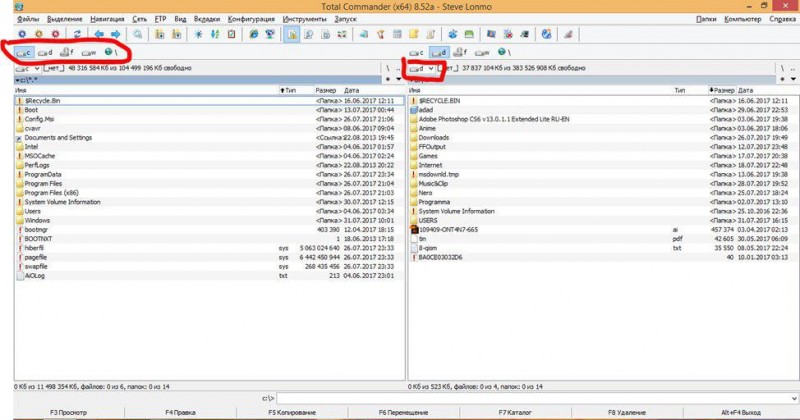Click F3 Просмотр button

click(68, 412)
